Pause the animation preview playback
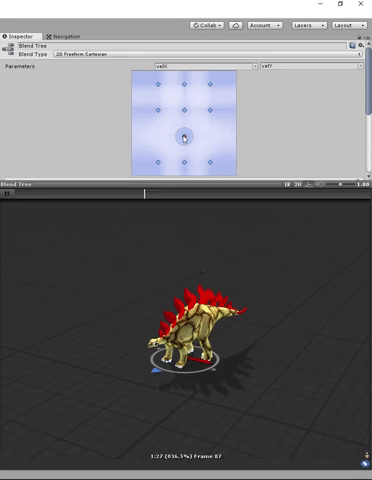Screen dimensions: 372x480 point(7,193)
